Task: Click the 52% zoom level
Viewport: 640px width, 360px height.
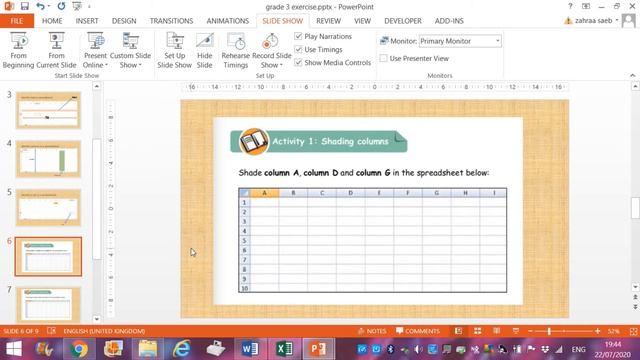Action: click(x=613, y=331)
